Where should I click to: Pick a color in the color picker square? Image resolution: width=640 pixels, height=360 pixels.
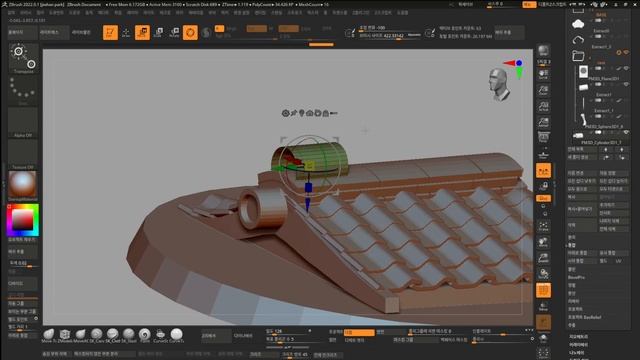click(x=22, y=220)
